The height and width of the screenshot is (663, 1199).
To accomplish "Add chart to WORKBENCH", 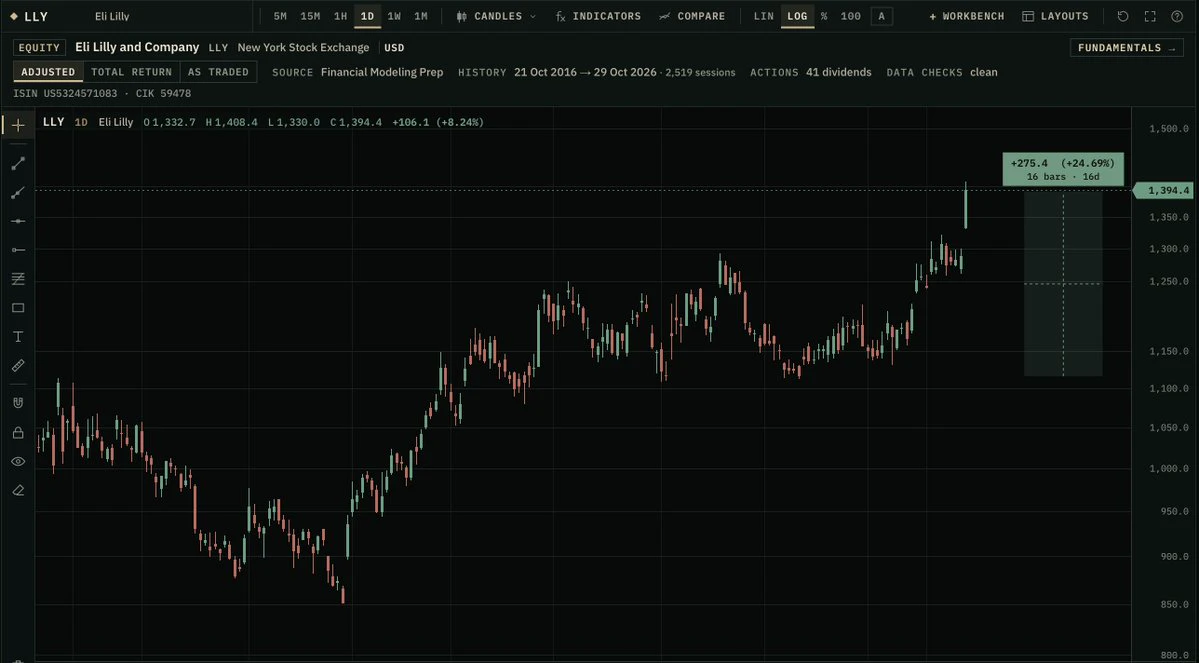I will [967, 16].
